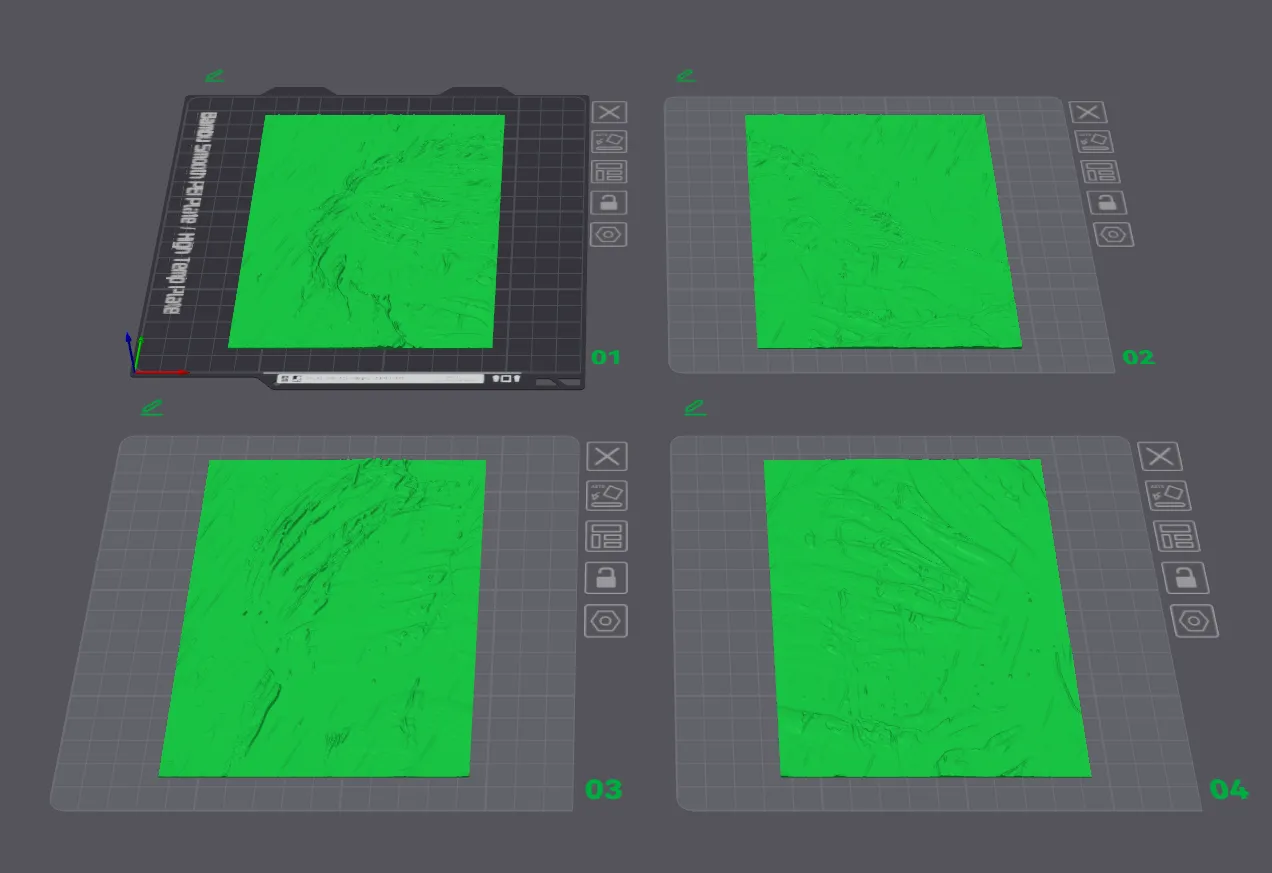Image resolution: width=1272 pixels, height=873 pixels.
Task: Click the pencil icon above plate 02
Action: [x=687, y=74]
